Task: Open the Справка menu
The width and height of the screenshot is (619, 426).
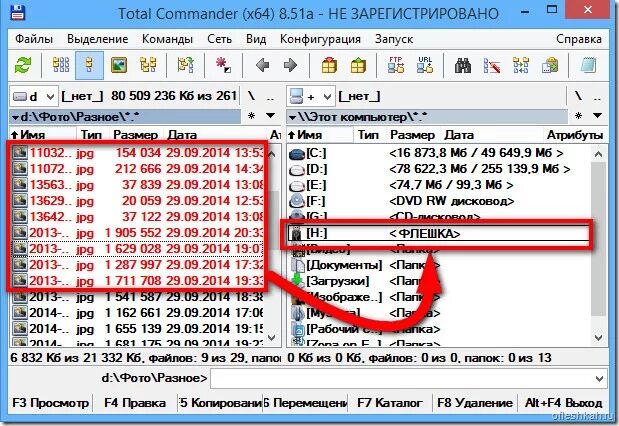Action: 579,39
